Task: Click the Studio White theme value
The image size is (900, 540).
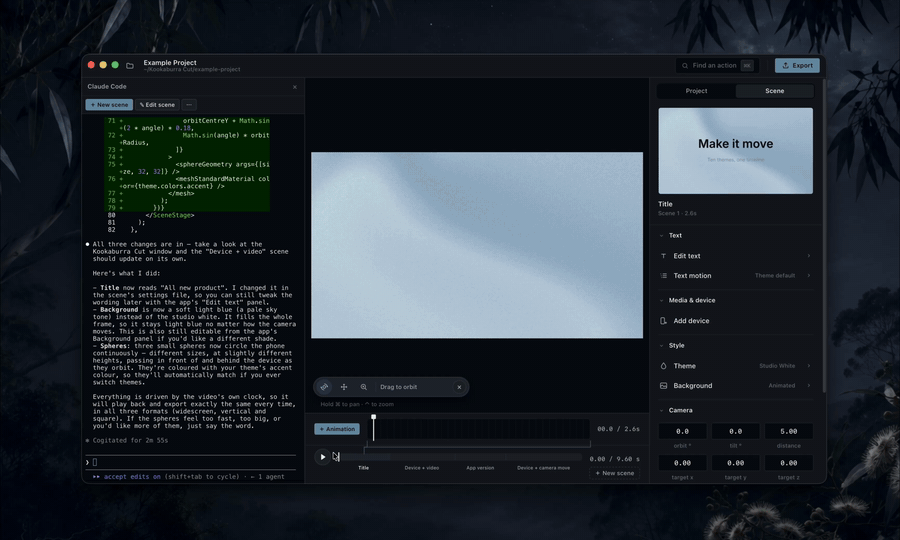Action: pos(777,366)
